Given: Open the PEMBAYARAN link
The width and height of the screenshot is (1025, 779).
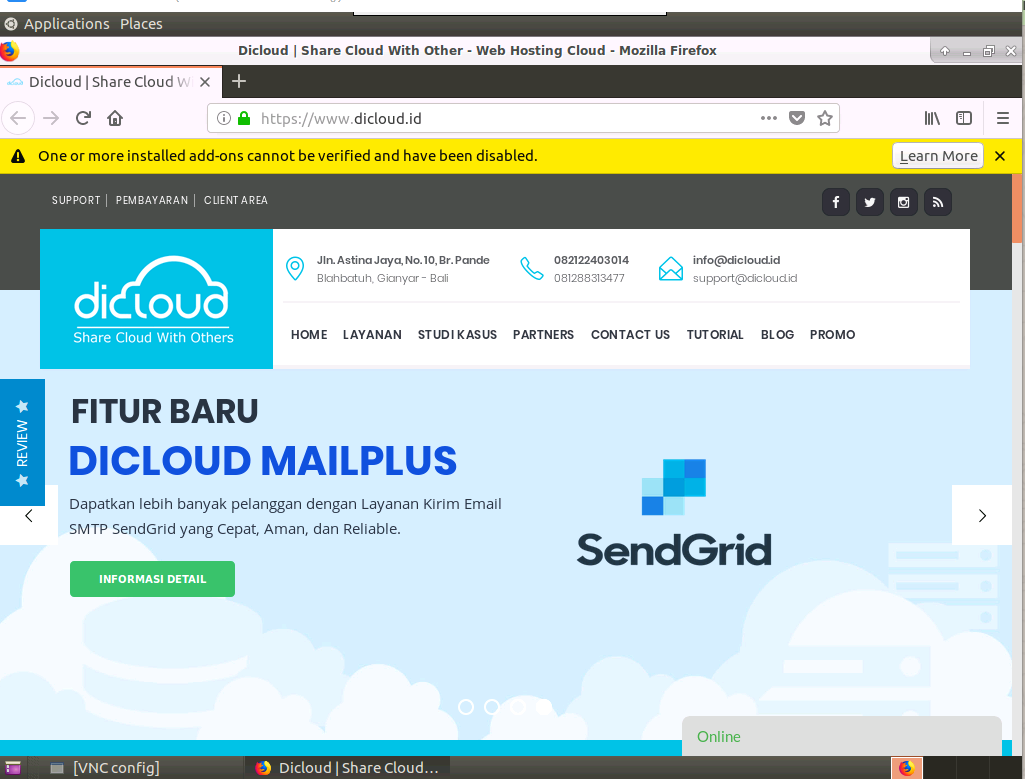Looking at the screenshot, I should [152, 200].
